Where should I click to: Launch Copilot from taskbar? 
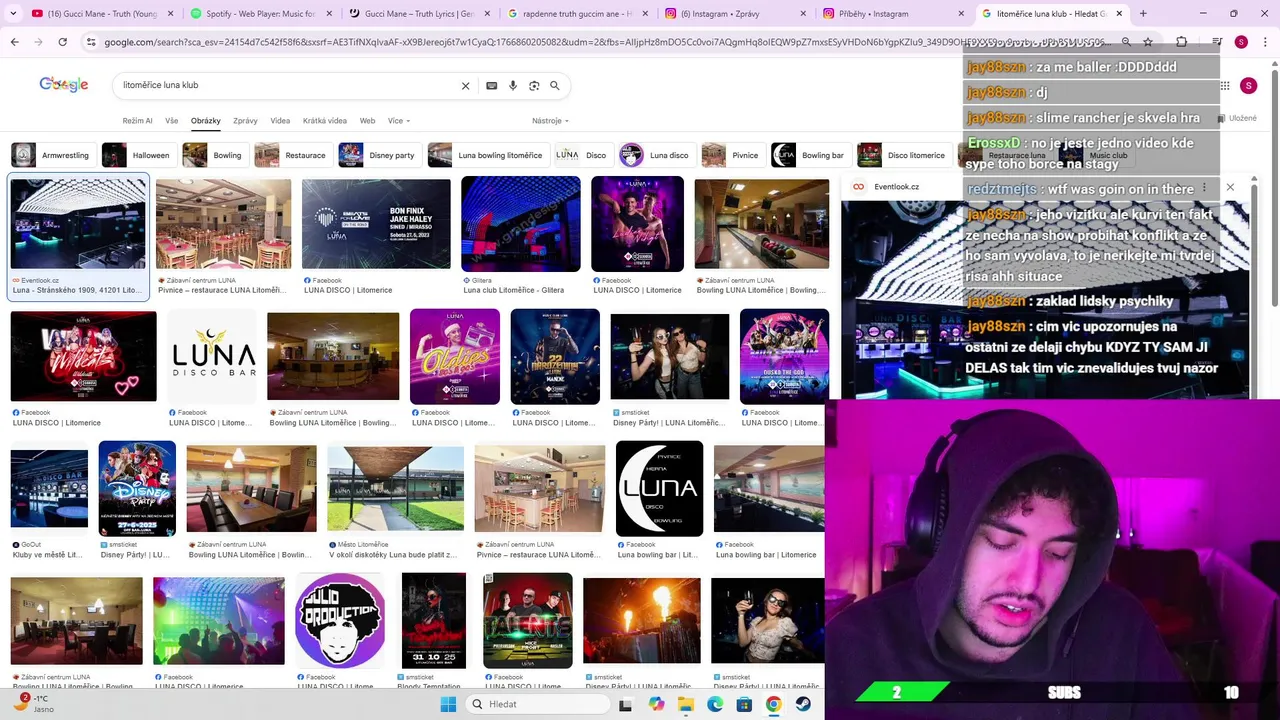(x=656, y=704)
